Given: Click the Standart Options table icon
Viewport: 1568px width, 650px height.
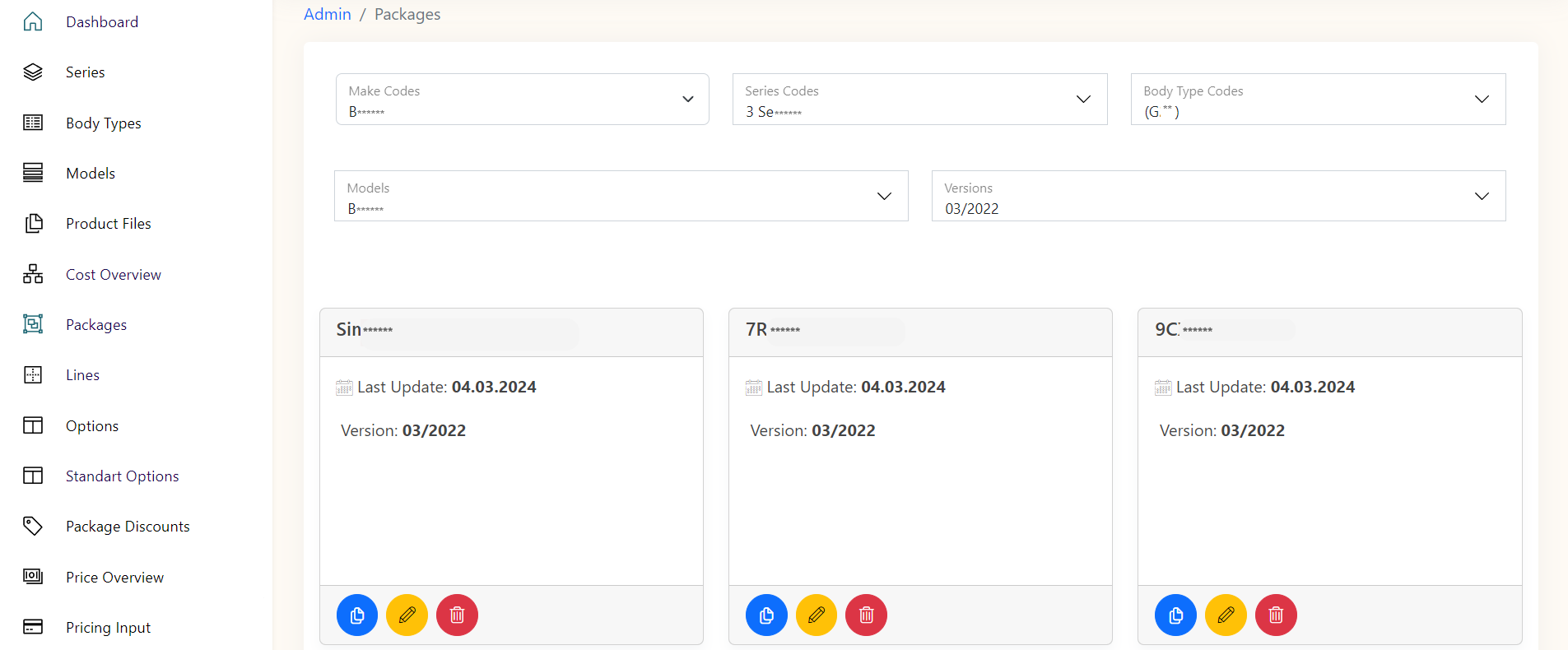Looking at the screenshot, I should click(x=33, y=476).
